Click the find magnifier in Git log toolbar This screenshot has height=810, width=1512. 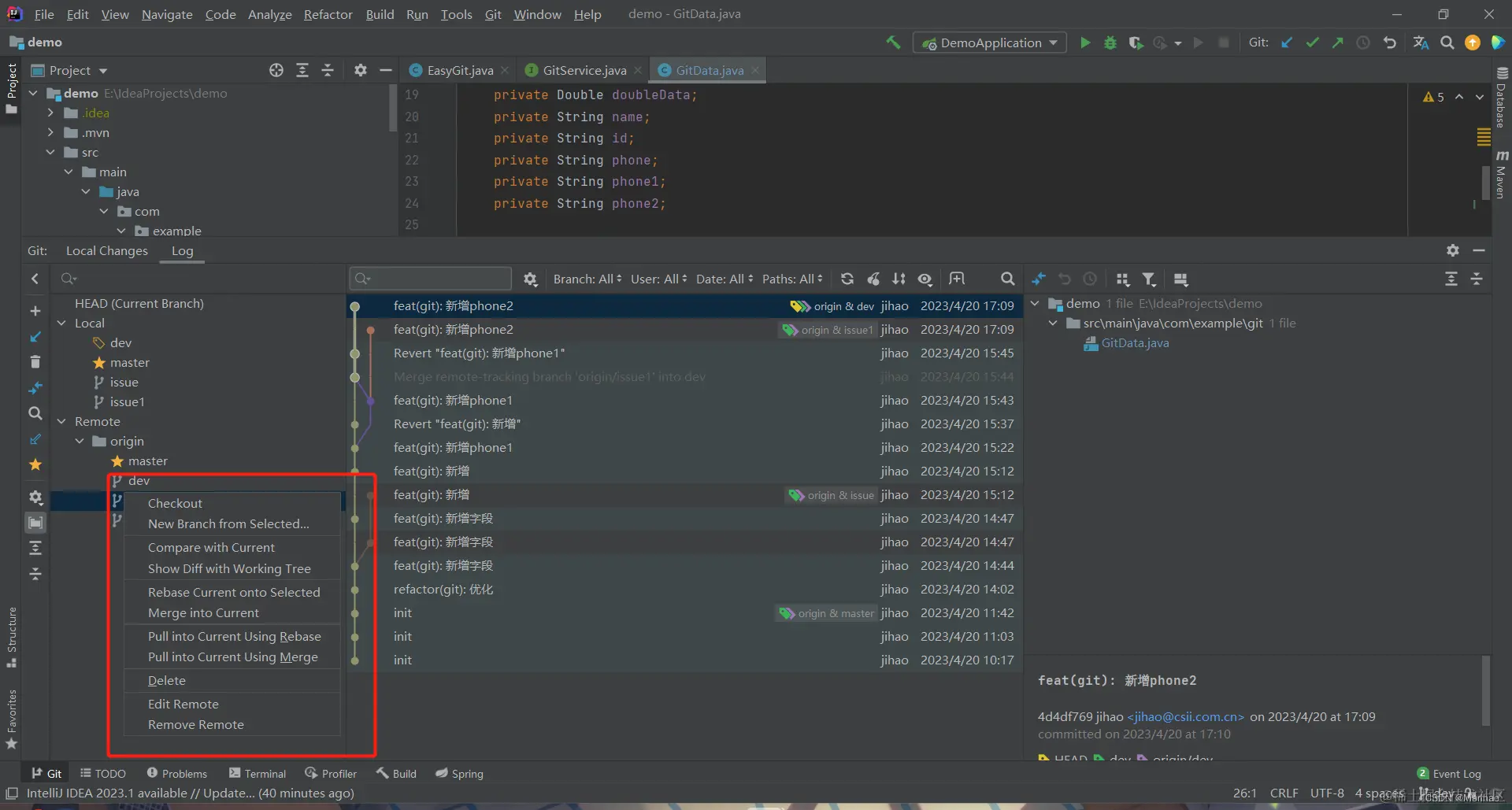[1007, 279]
